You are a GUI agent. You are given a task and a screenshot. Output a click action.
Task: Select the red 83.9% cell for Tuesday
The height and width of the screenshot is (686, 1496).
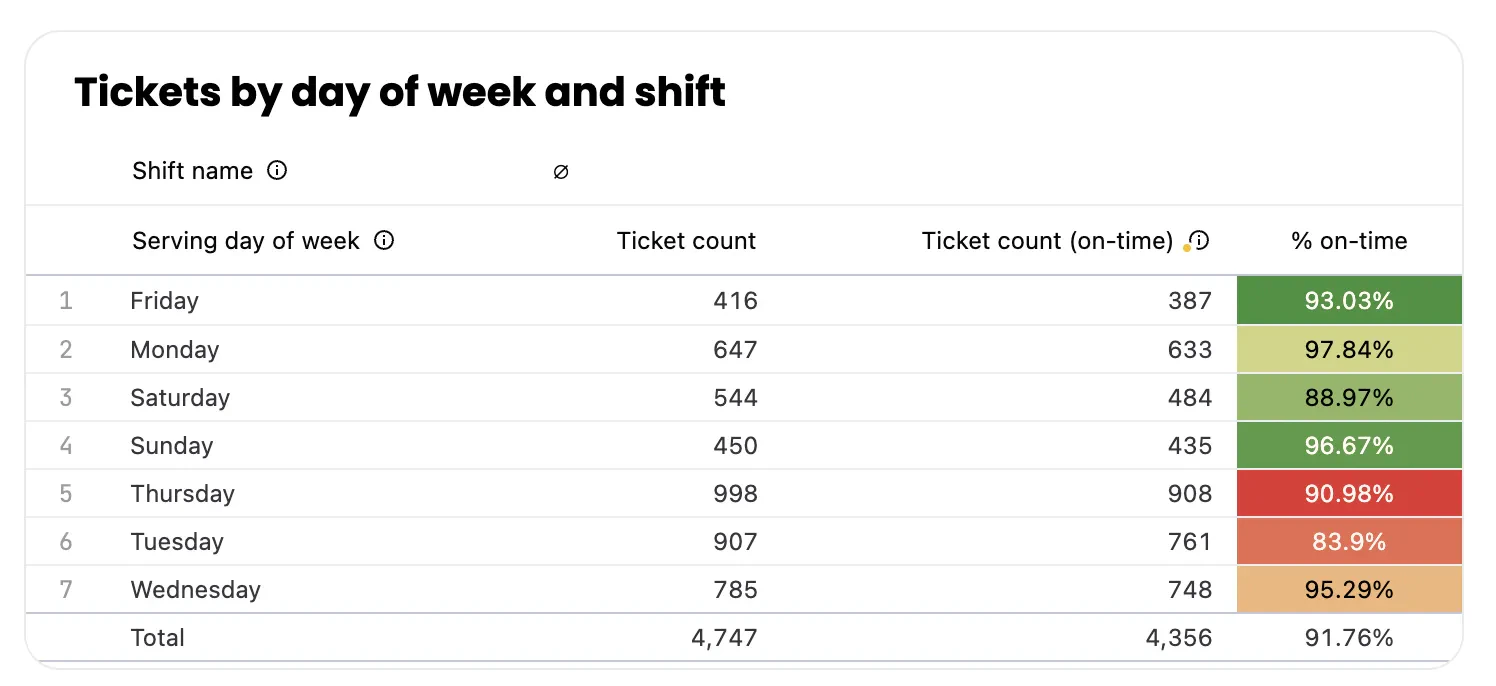coord(1348,541)
